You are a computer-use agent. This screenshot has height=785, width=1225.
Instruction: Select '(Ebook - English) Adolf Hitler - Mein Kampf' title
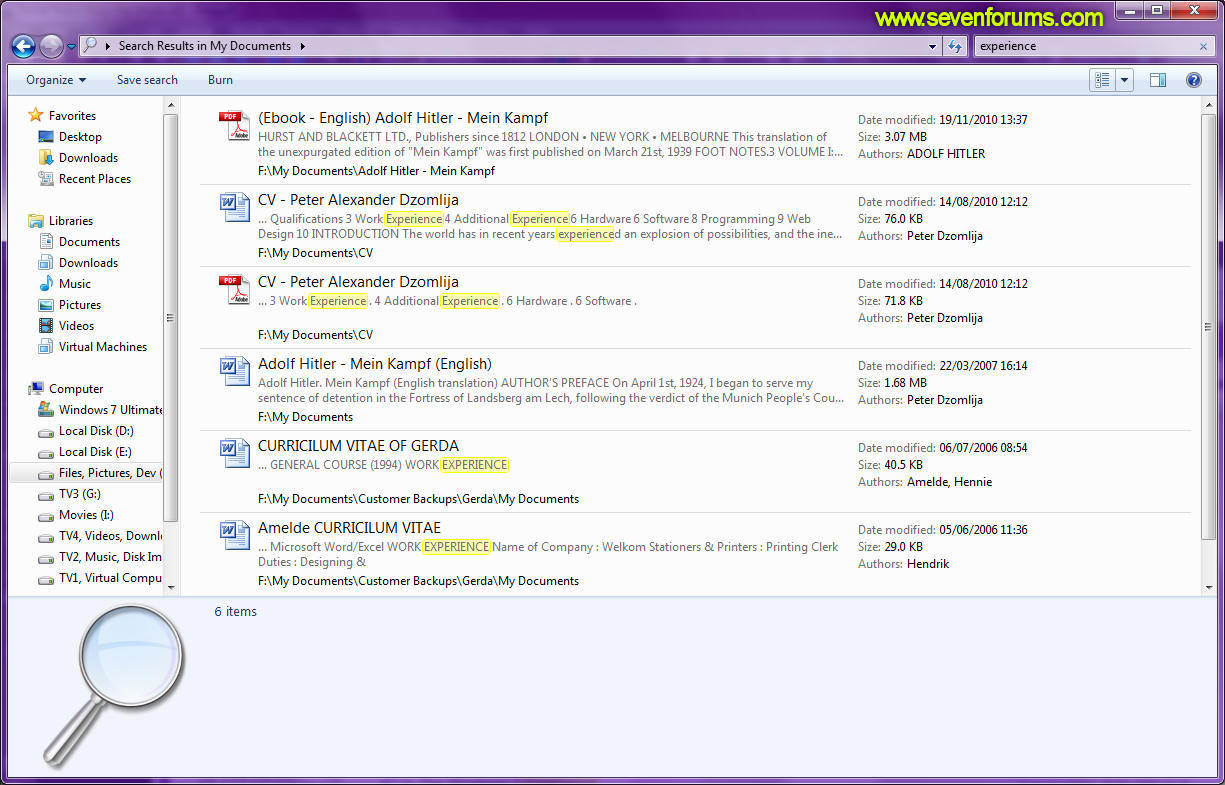tap(403, 118)
